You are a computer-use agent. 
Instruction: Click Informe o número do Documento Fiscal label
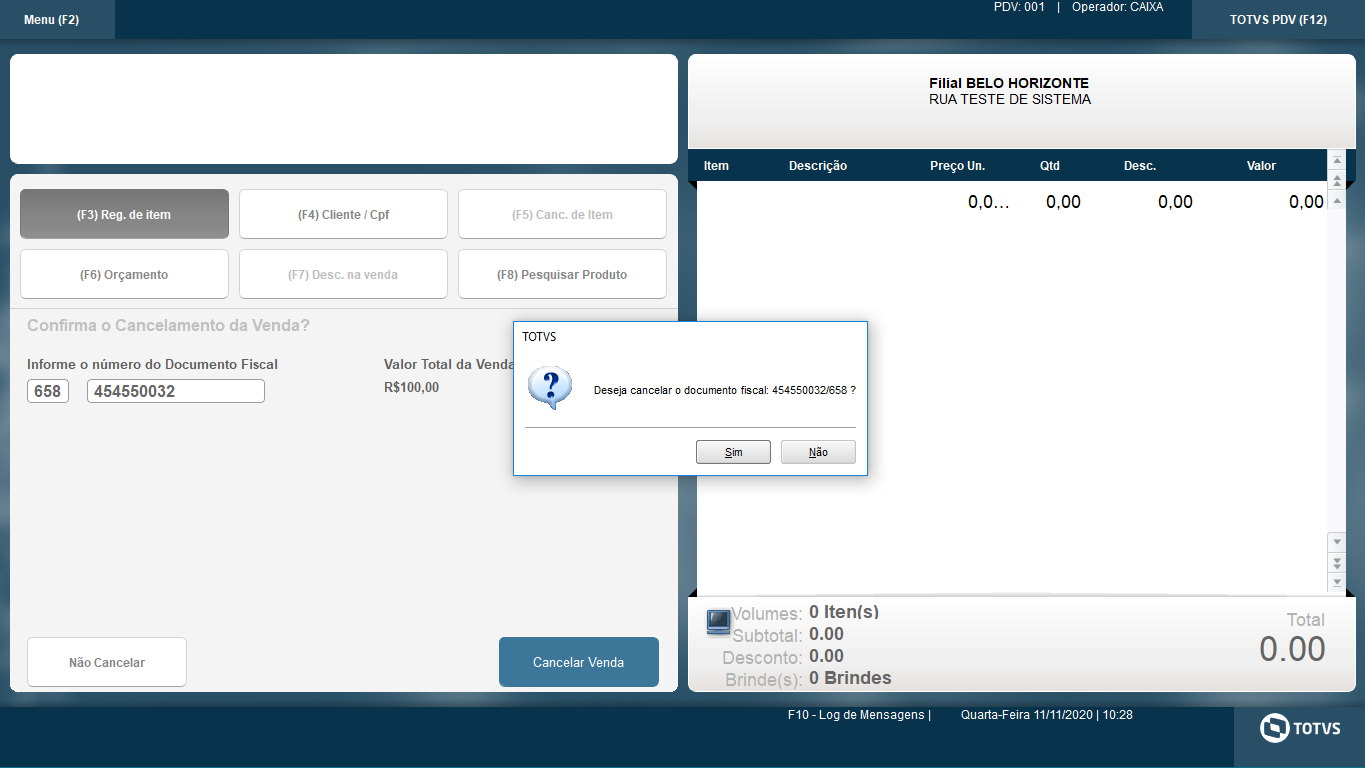point(152,365)
